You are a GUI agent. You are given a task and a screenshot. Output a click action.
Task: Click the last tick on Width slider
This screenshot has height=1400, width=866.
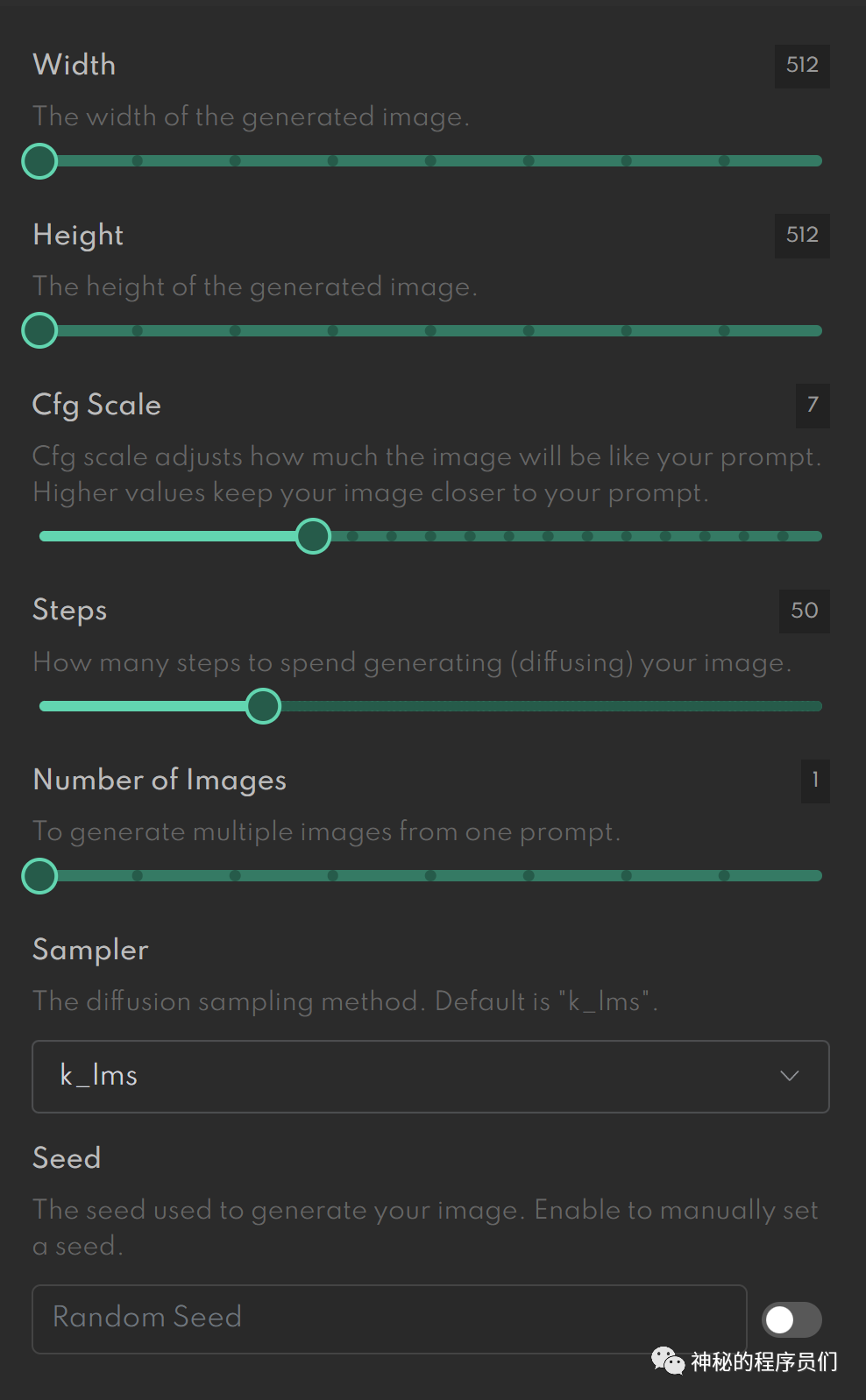724,161
